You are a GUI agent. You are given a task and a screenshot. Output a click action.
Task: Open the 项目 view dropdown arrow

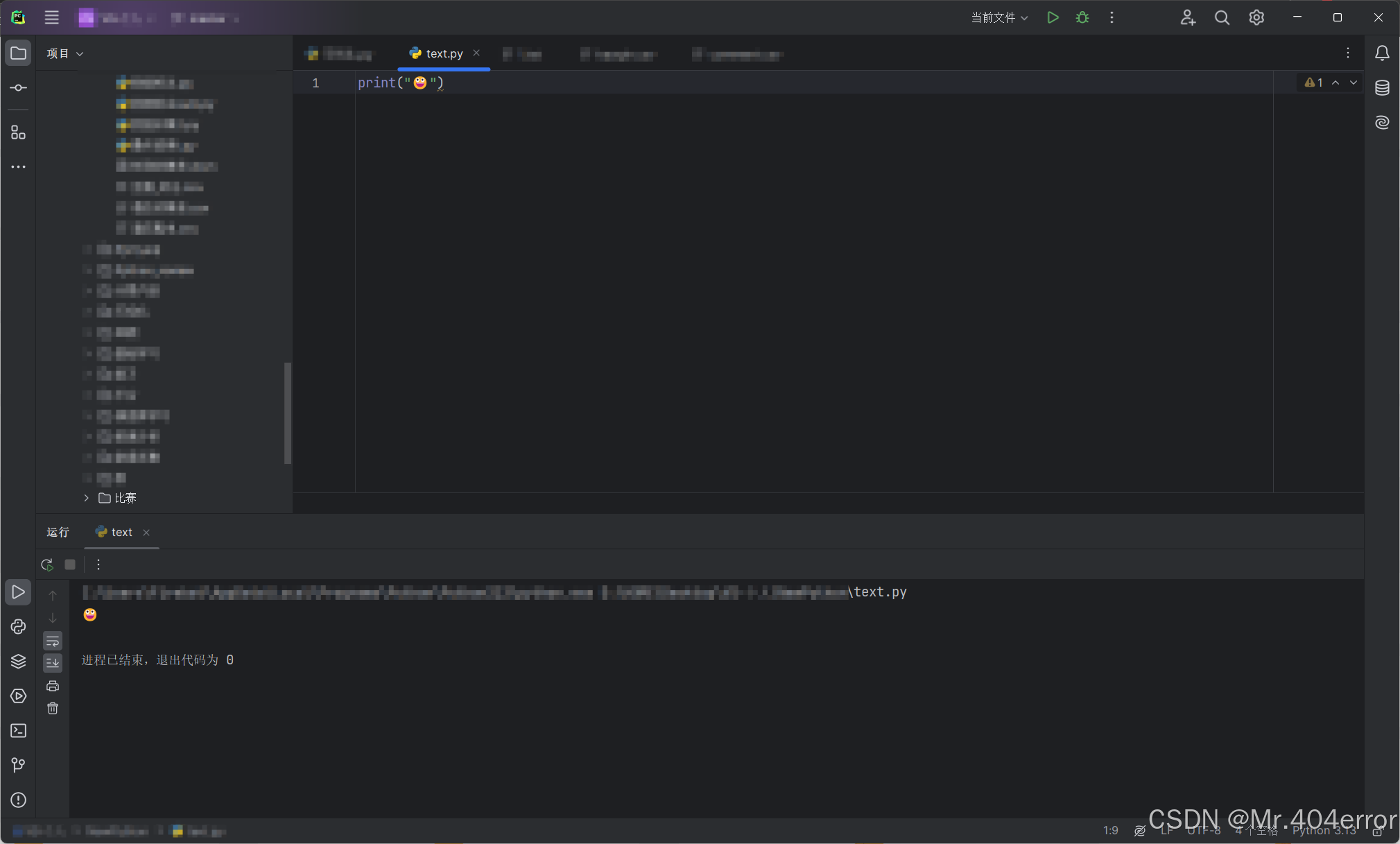(80, 53)
